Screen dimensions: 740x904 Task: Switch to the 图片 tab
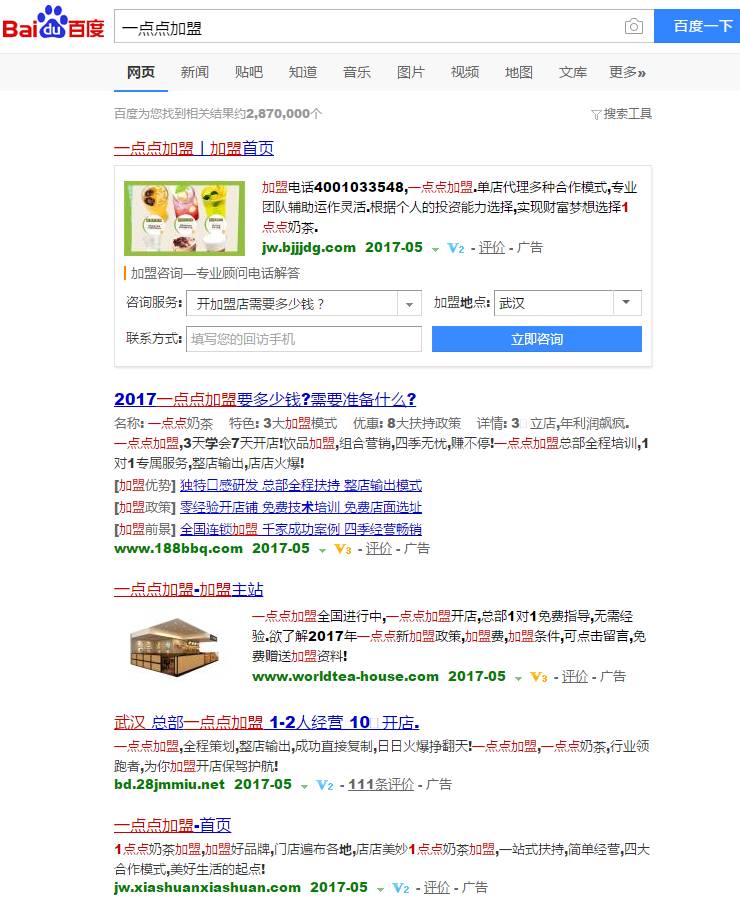click(x=410, y=72)
